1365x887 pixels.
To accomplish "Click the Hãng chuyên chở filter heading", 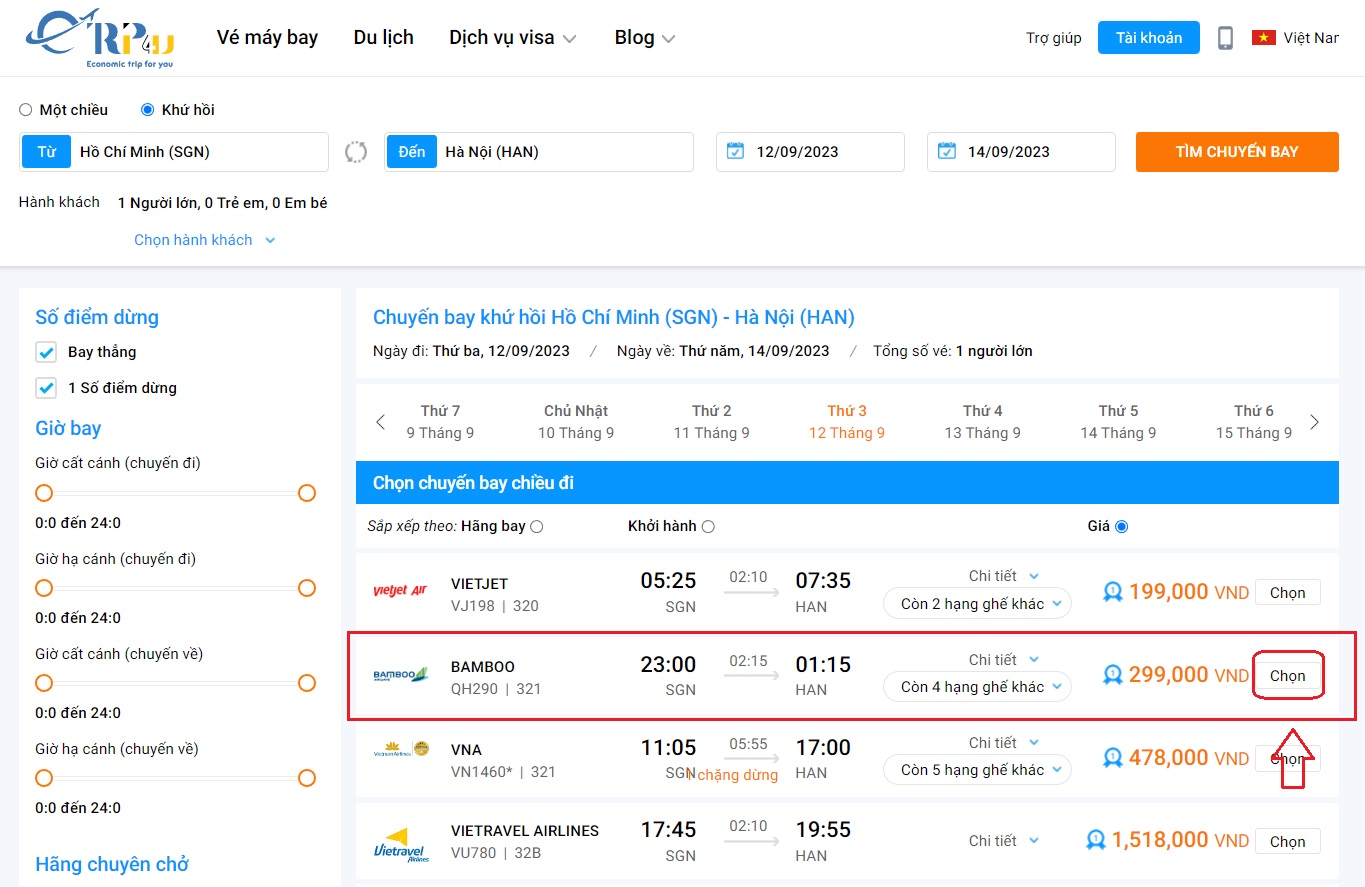I will [112, 865].
